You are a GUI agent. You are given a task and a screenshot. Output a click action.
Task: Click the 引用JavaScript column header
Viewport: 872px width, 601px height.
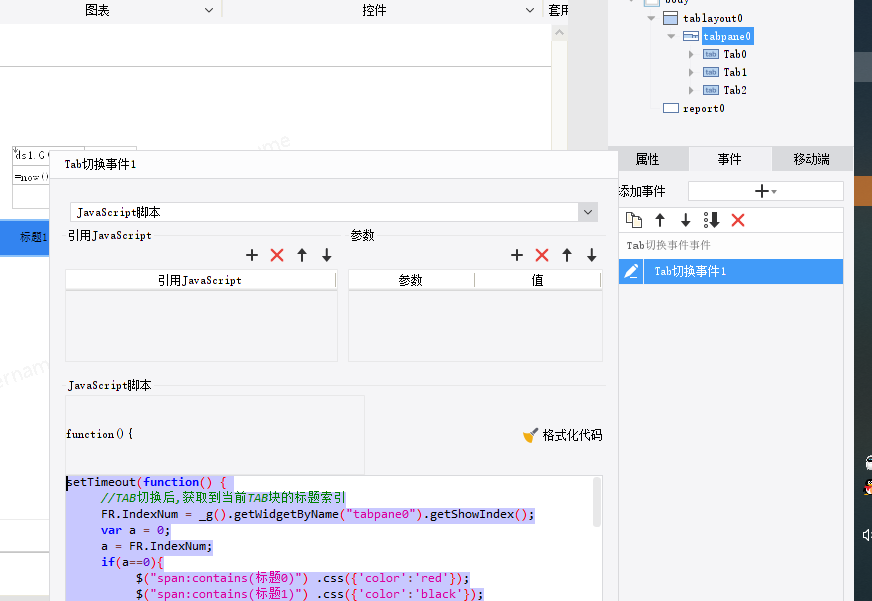(200, 280)
